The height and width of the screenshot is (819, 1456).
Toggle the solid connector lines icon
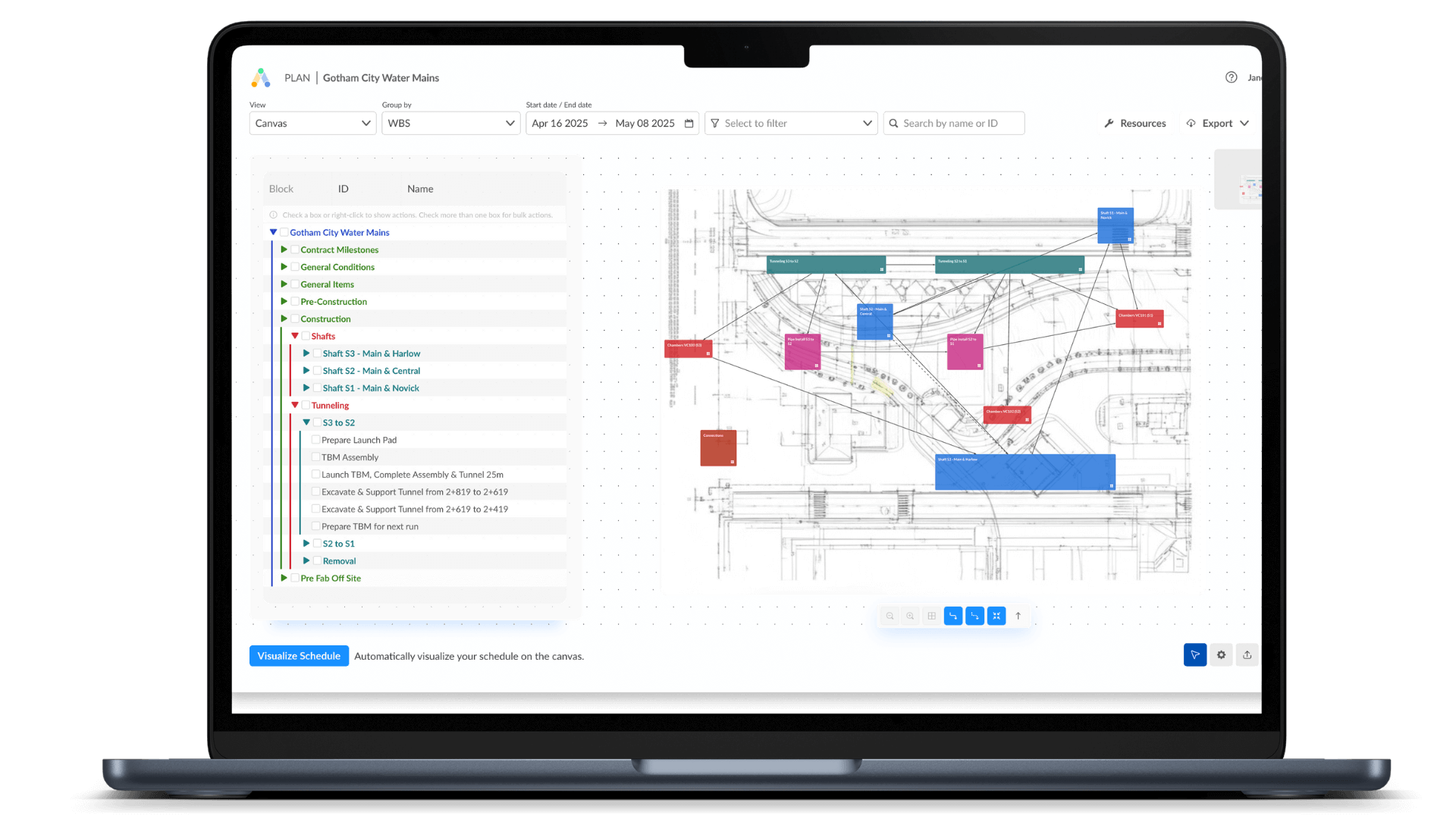pyautogui.click(x=953, y=616)
